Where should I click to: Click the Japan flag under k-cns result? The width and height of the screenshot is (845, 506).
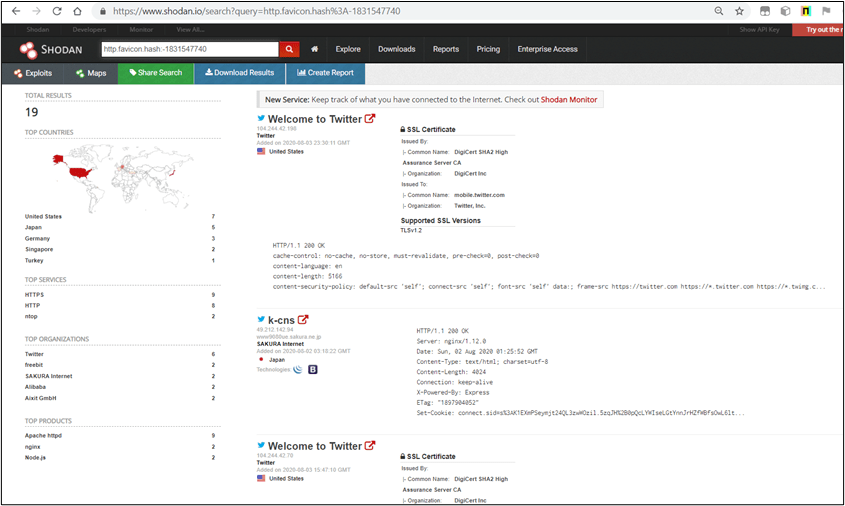(261, 359)
